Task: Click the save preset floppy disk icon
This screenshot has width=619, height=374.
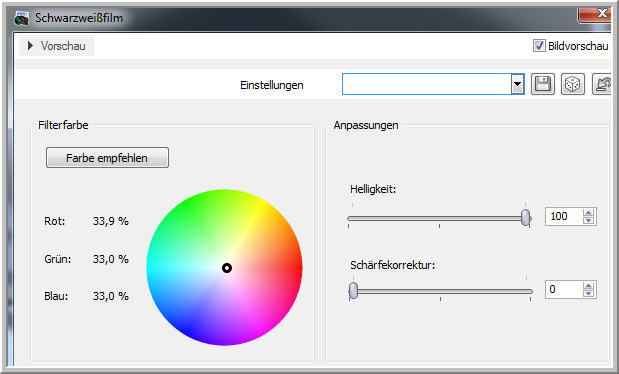Action: coord(543,84)
